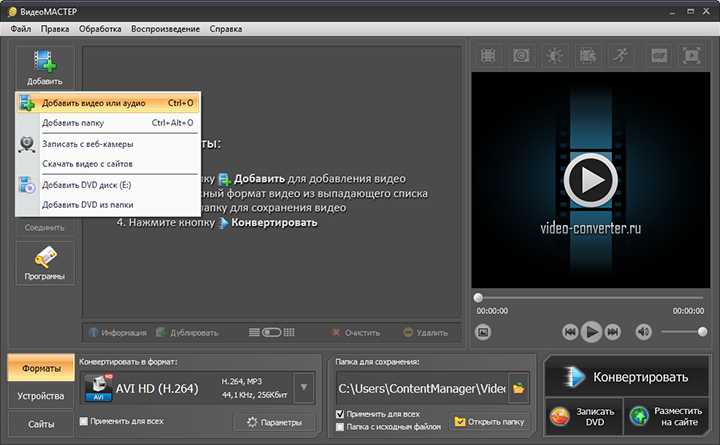Open the Файл menu
Viewport: 720px width, 445px height.
point(21,28)
